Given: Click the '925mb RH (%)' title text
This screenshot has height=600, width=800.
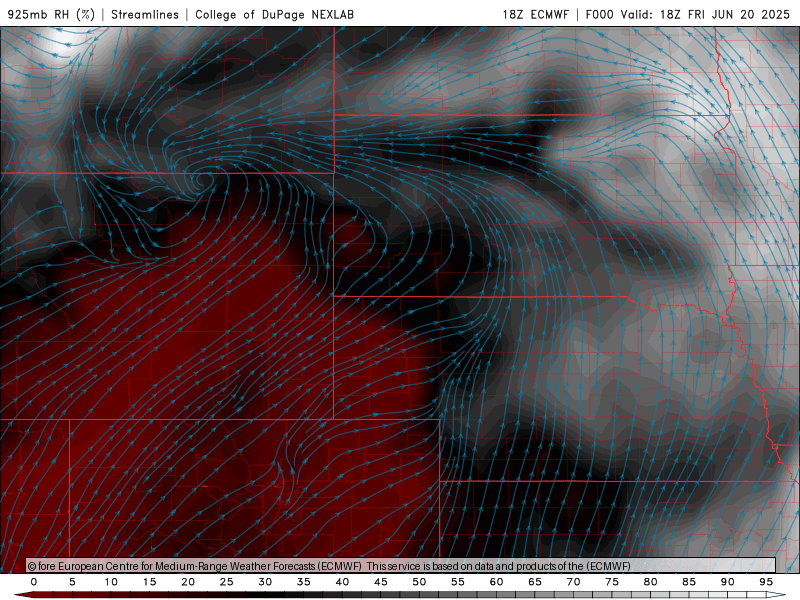Looking at the screenshot, I should click(51, 14).
